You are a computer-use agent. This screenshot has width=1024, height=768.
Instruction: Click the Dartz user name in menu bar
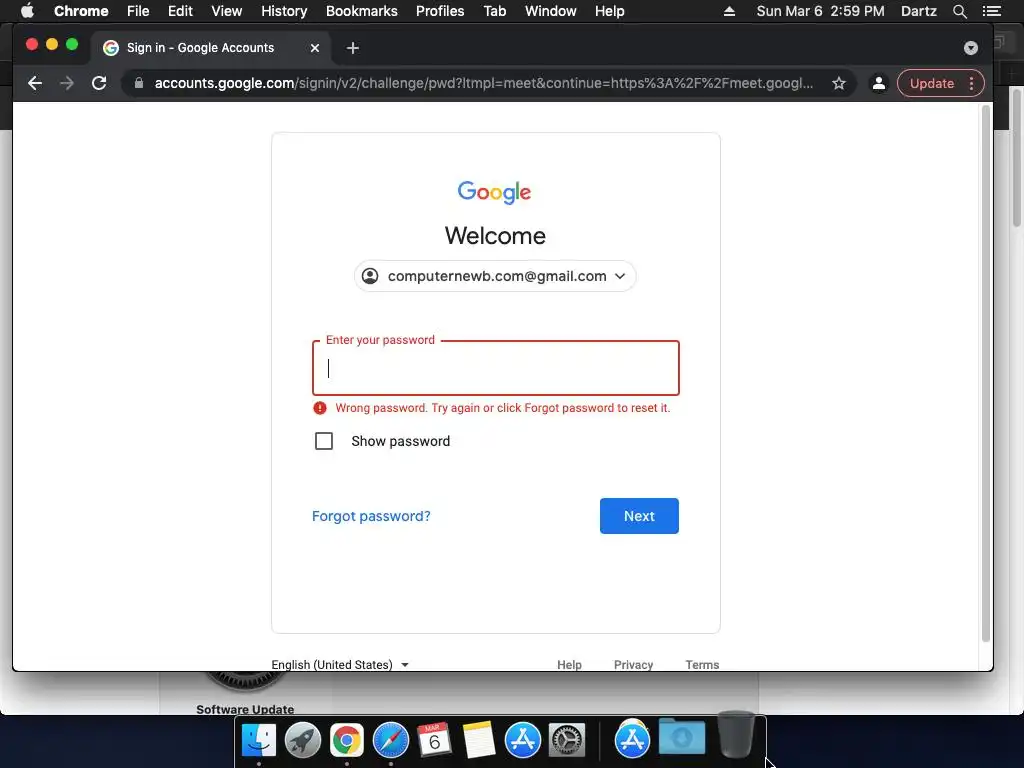[919, 11]
